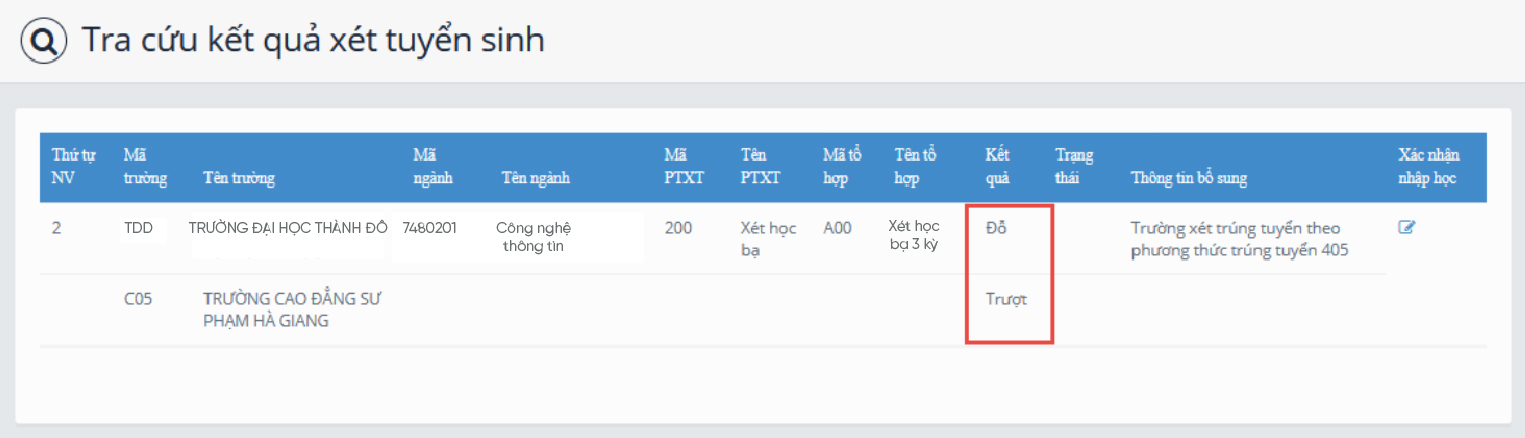Click the 'Mã ngành' column header
1525x438 pixels.
433,167
